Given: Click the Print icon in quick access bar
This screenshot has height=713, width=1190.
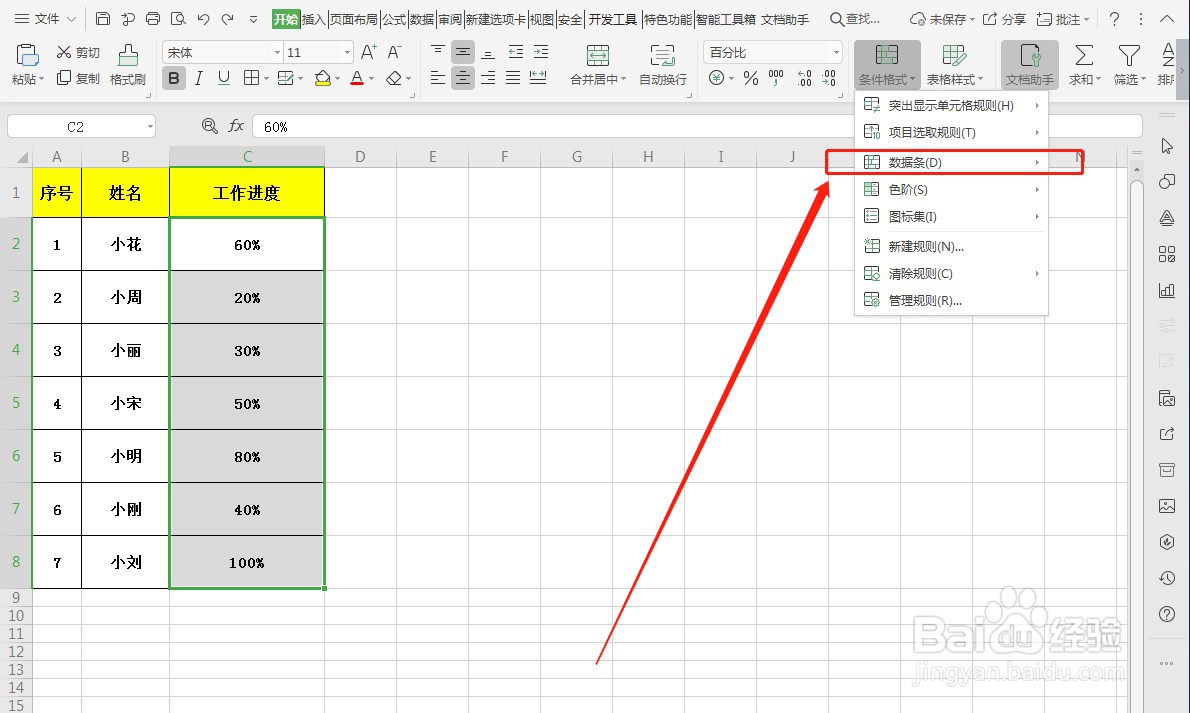Looking at the screenshot, I should (x=153, y=19).
